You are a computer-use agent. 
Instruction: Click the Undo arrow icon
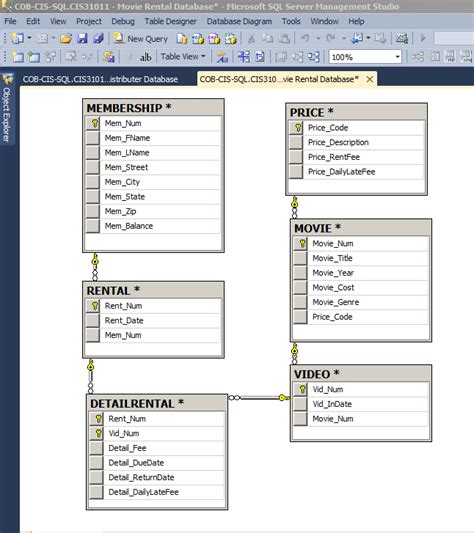(x=305, y=38)
